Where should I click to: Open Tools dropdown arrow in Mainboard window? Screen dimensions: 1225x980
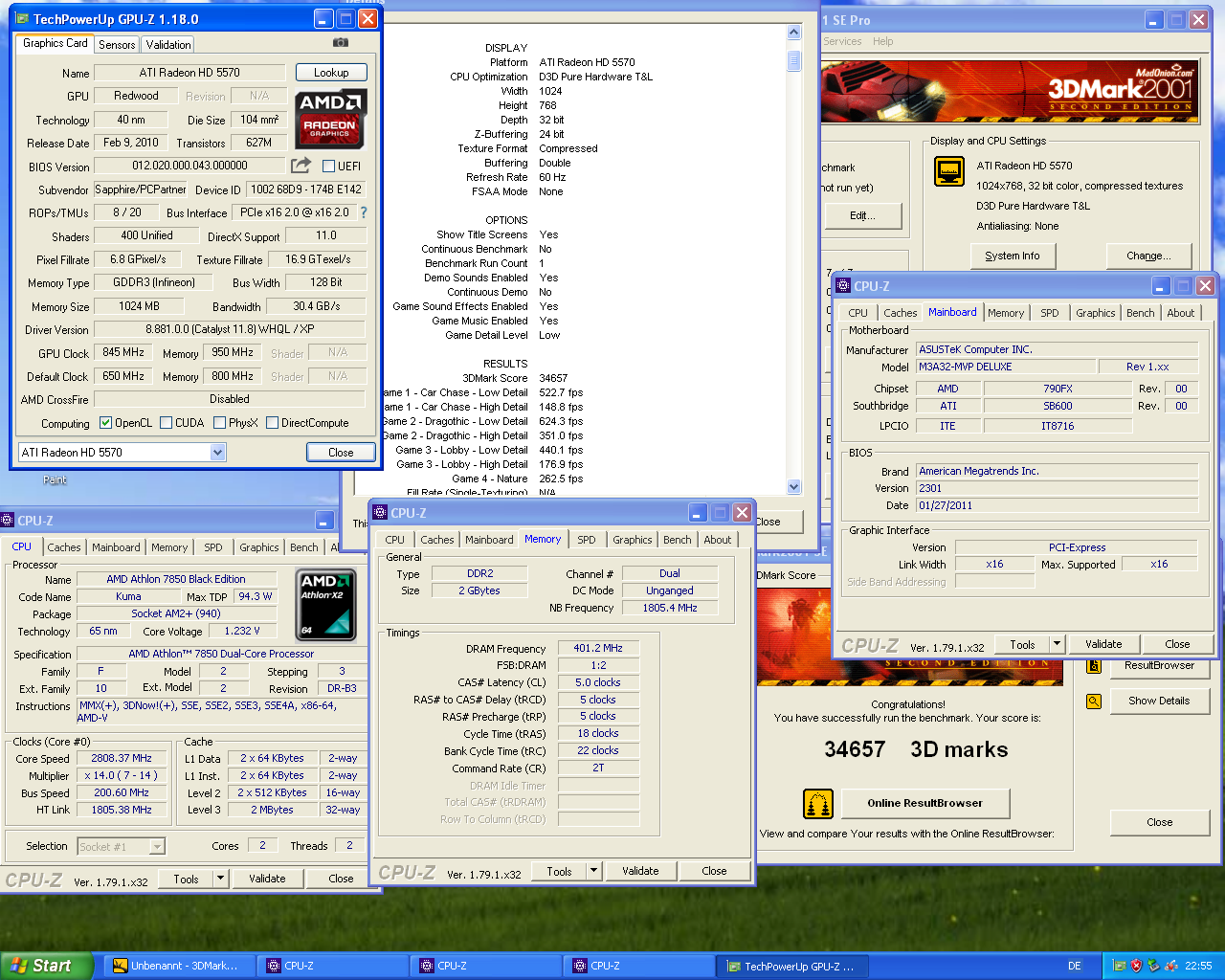1057,644
